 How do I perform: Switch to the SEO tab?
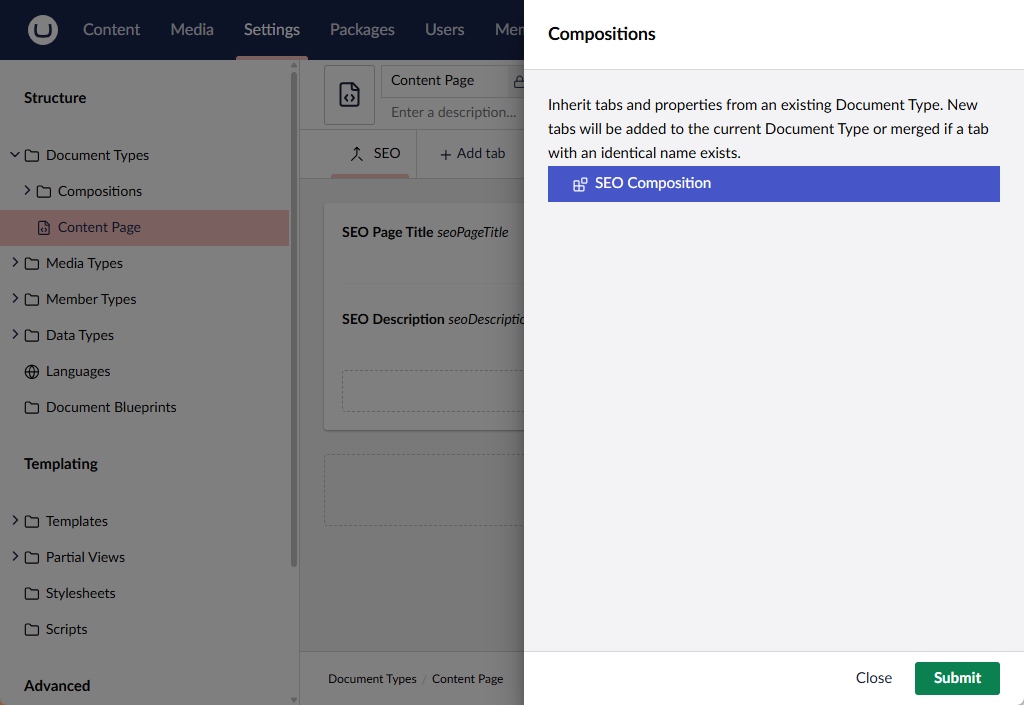click(375, 154)
